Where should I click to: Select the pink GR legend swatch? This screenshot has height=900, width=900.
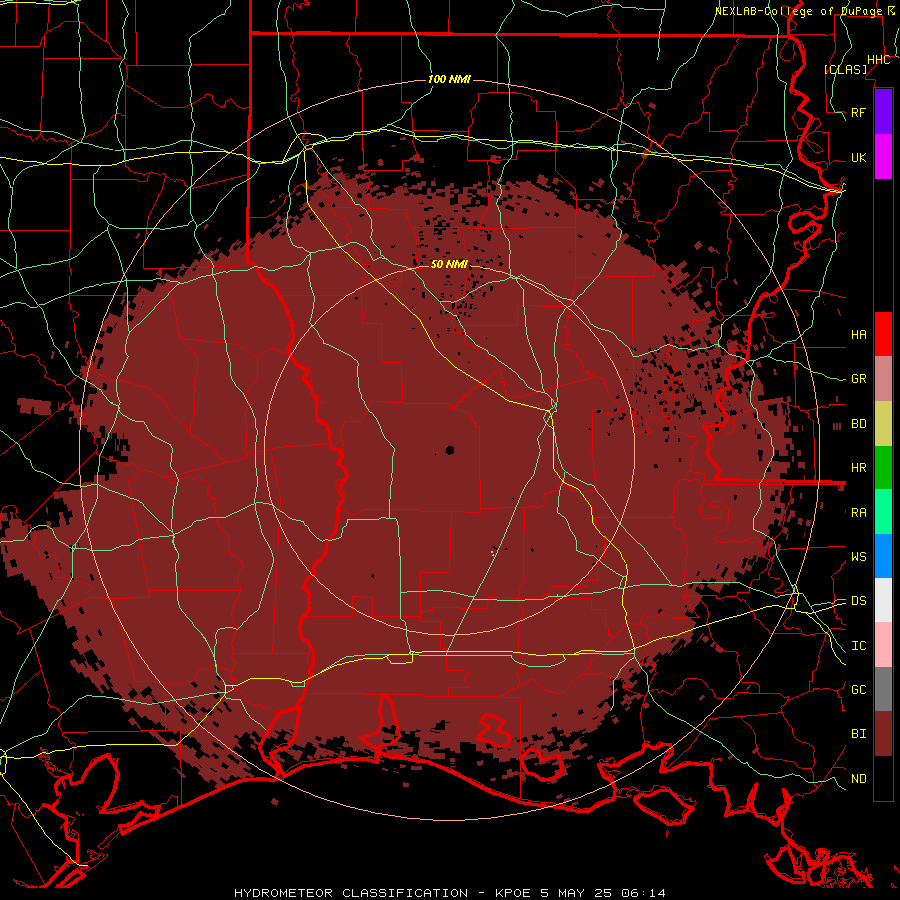pyautogui.click(x=883, y=379)
